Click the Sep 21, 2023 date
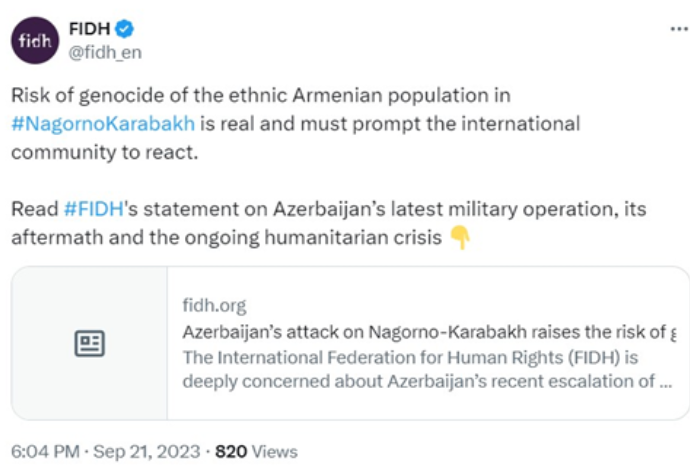Screen dimensions: 690x476 point(147,452)
